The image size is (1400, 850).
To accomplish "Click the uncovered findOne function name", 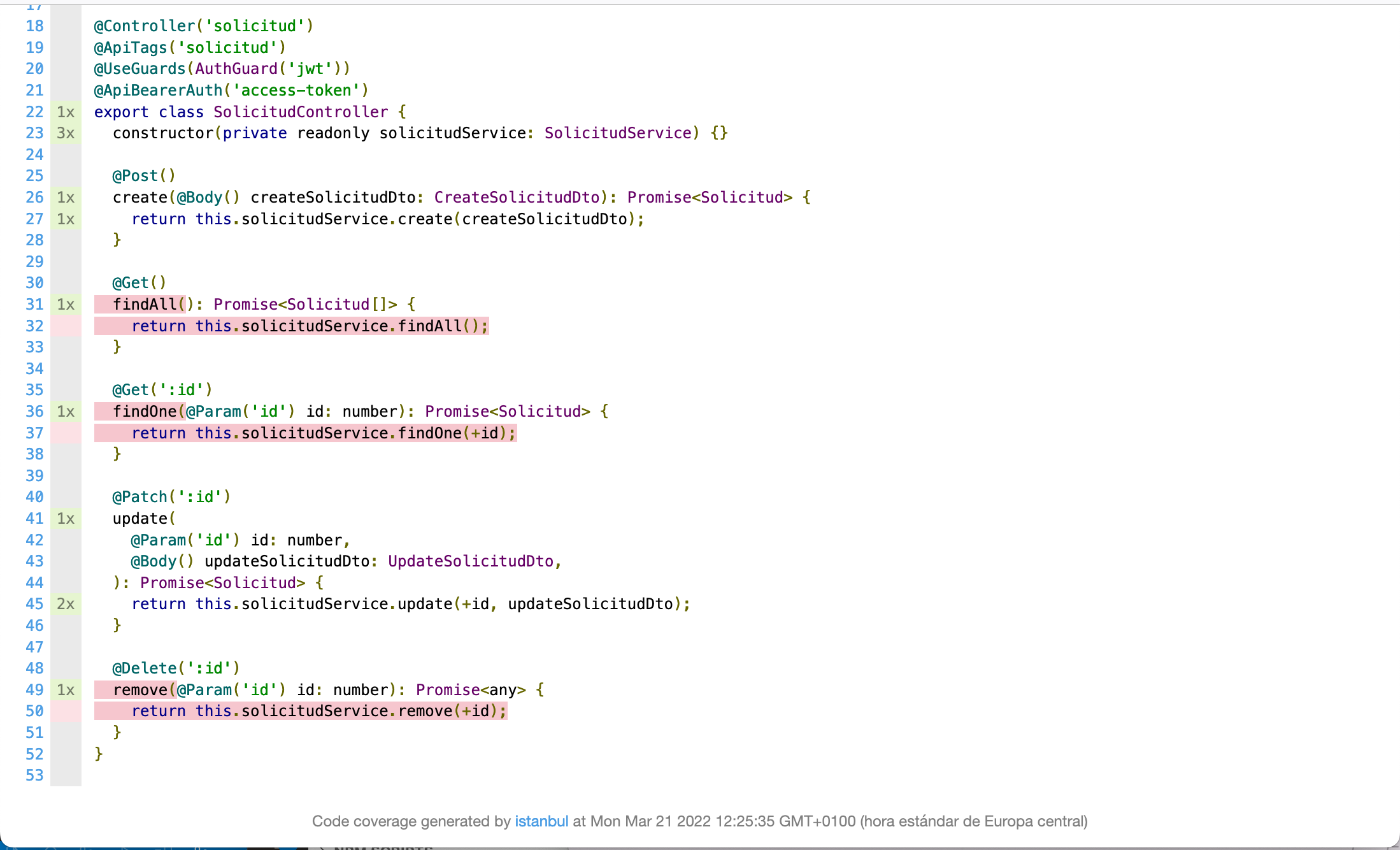I will (145, 412).
